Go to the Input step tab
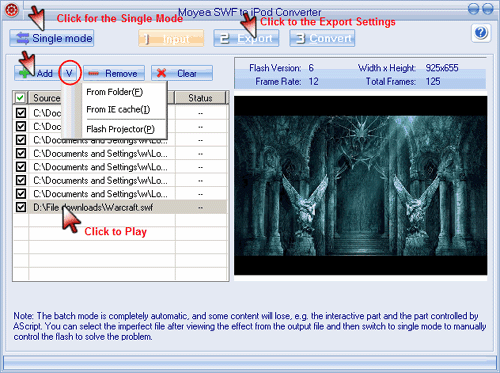This screenshot has width=500, height=373. click(x=171, y=38)
